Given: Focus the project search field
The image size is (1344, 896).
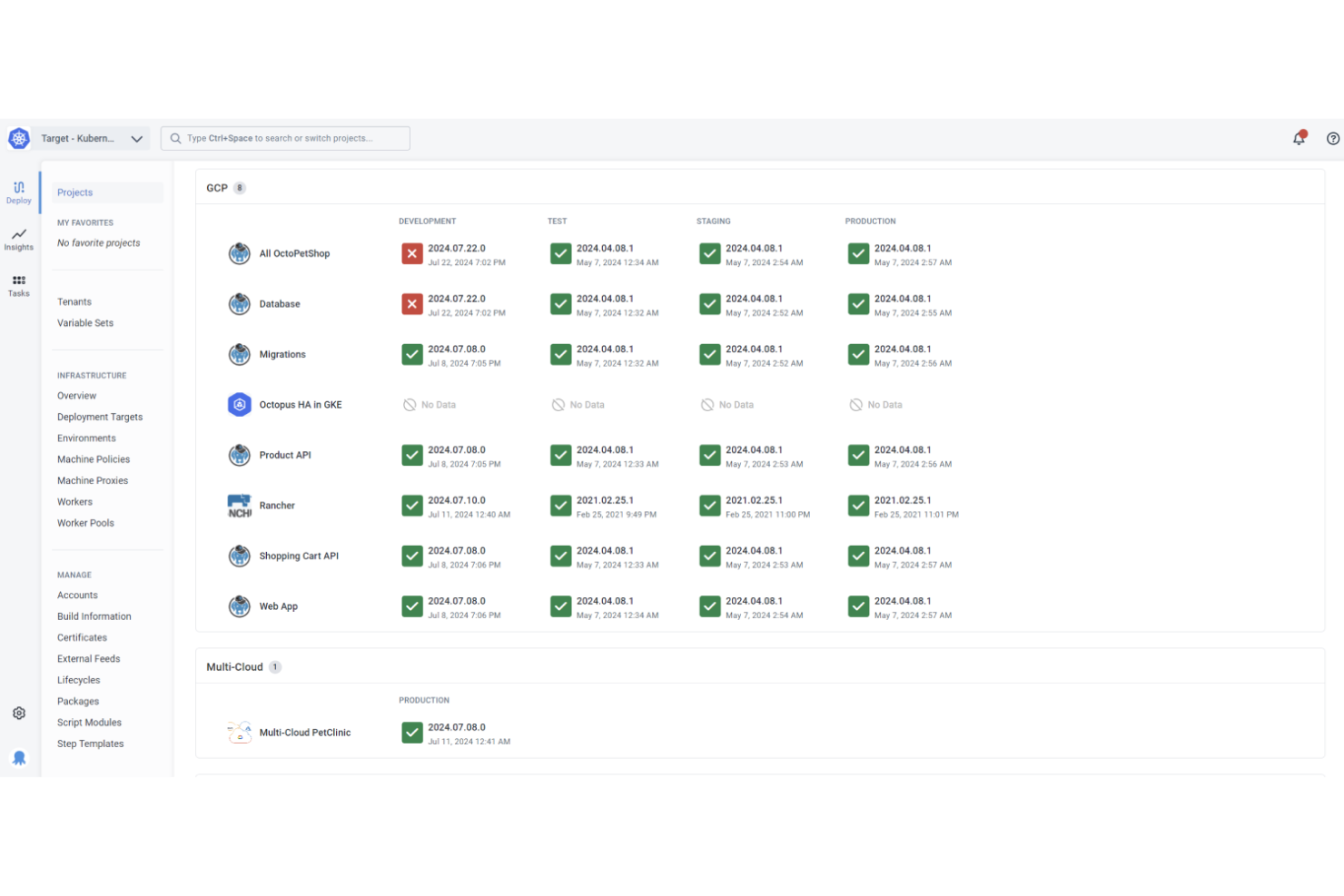Looking at the screenshot, I should 285,138.
